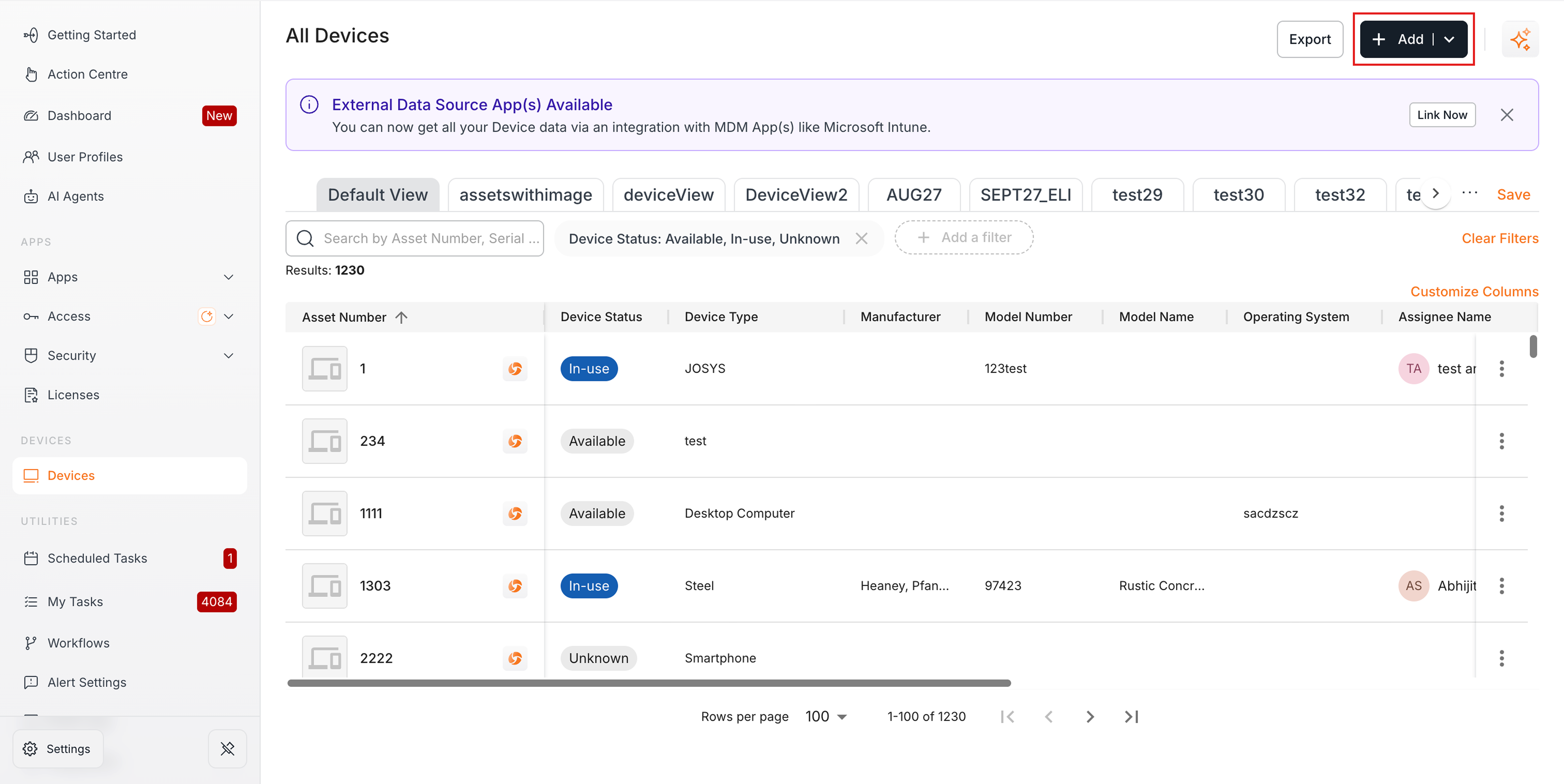Open row actions menu for asset 2222
1564x784 pixels.
pos(1501,658)
